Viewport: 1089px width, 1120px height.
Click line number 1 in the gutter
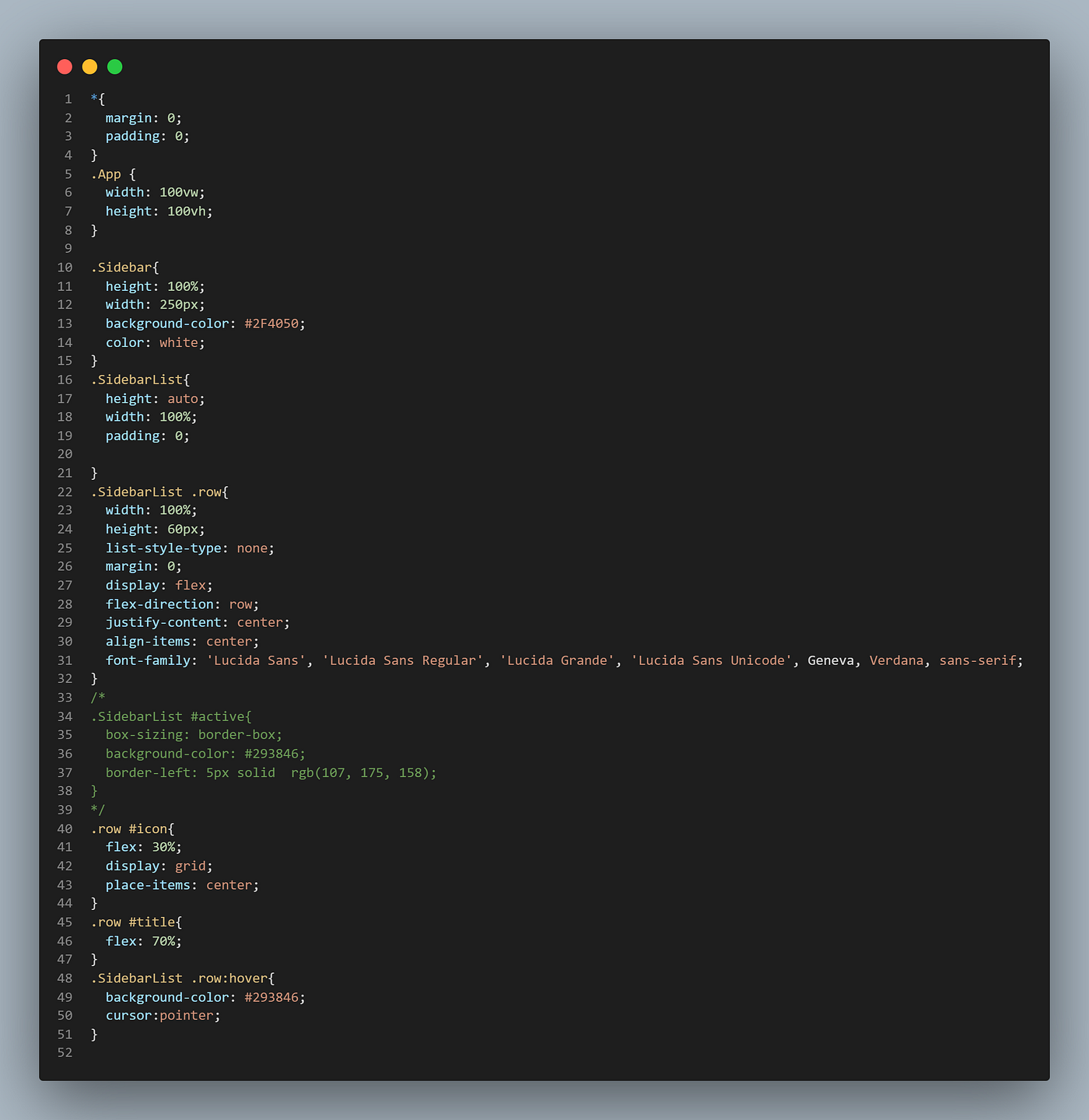point(68,99)
